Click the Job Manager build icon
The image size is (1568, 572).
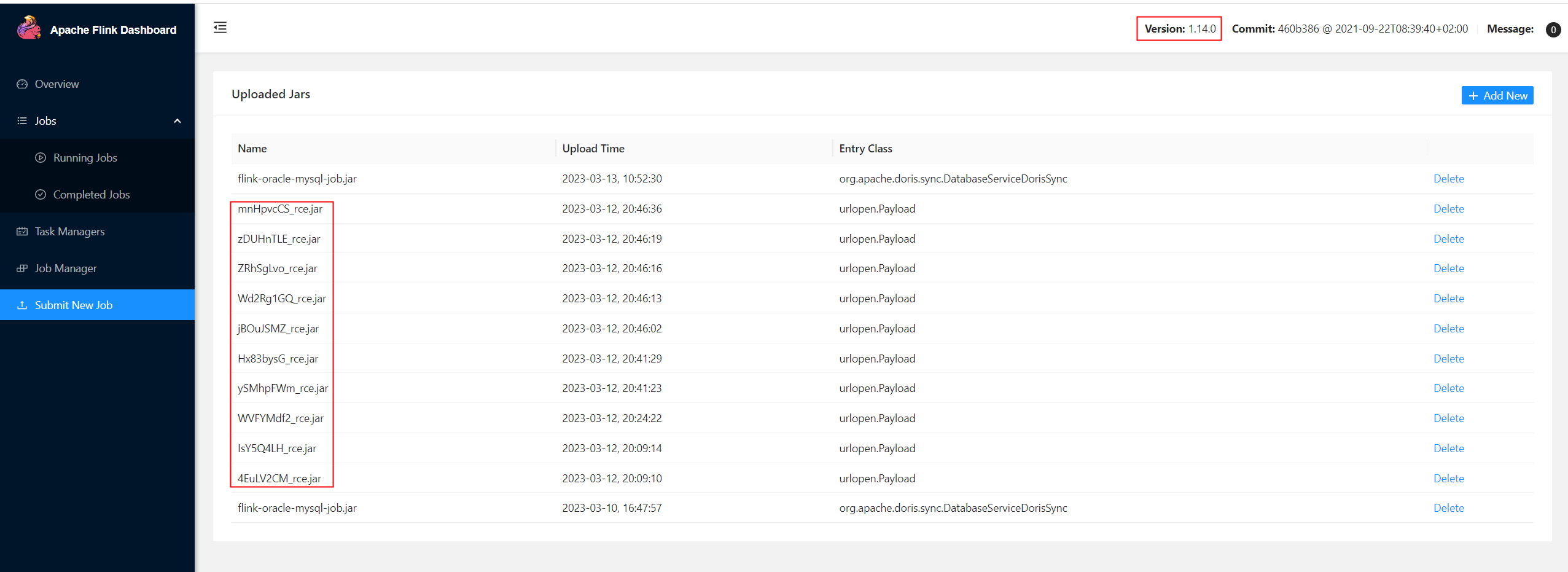click(22, 268)
